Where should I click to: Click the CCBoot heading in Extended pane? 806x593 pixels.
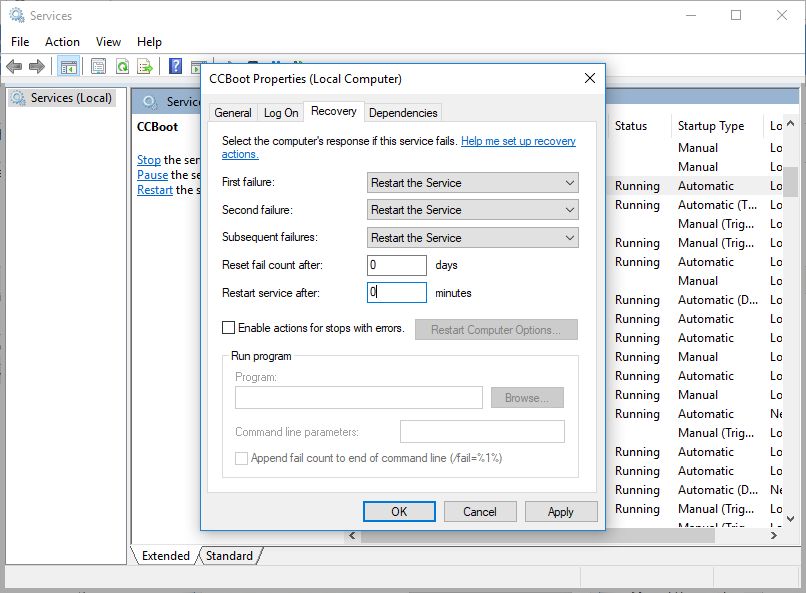pyautogui.click(x=157, y=127)
